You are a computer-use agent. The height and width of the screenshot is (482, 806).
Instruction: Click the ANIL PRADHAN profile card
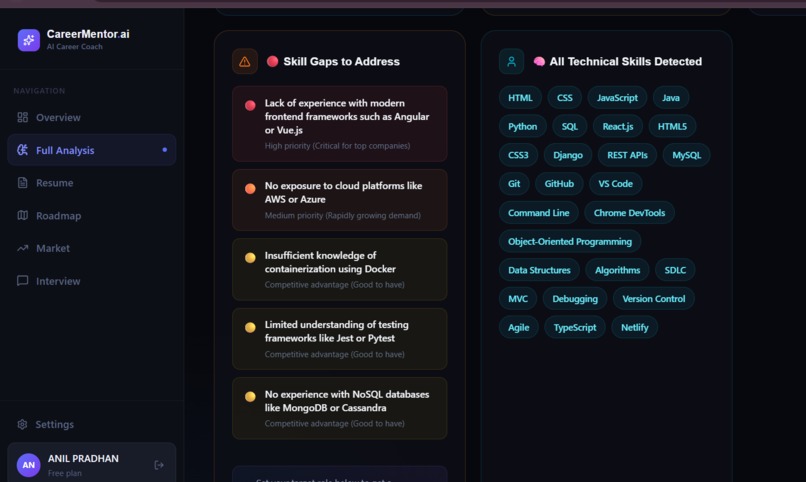(91, 464)
